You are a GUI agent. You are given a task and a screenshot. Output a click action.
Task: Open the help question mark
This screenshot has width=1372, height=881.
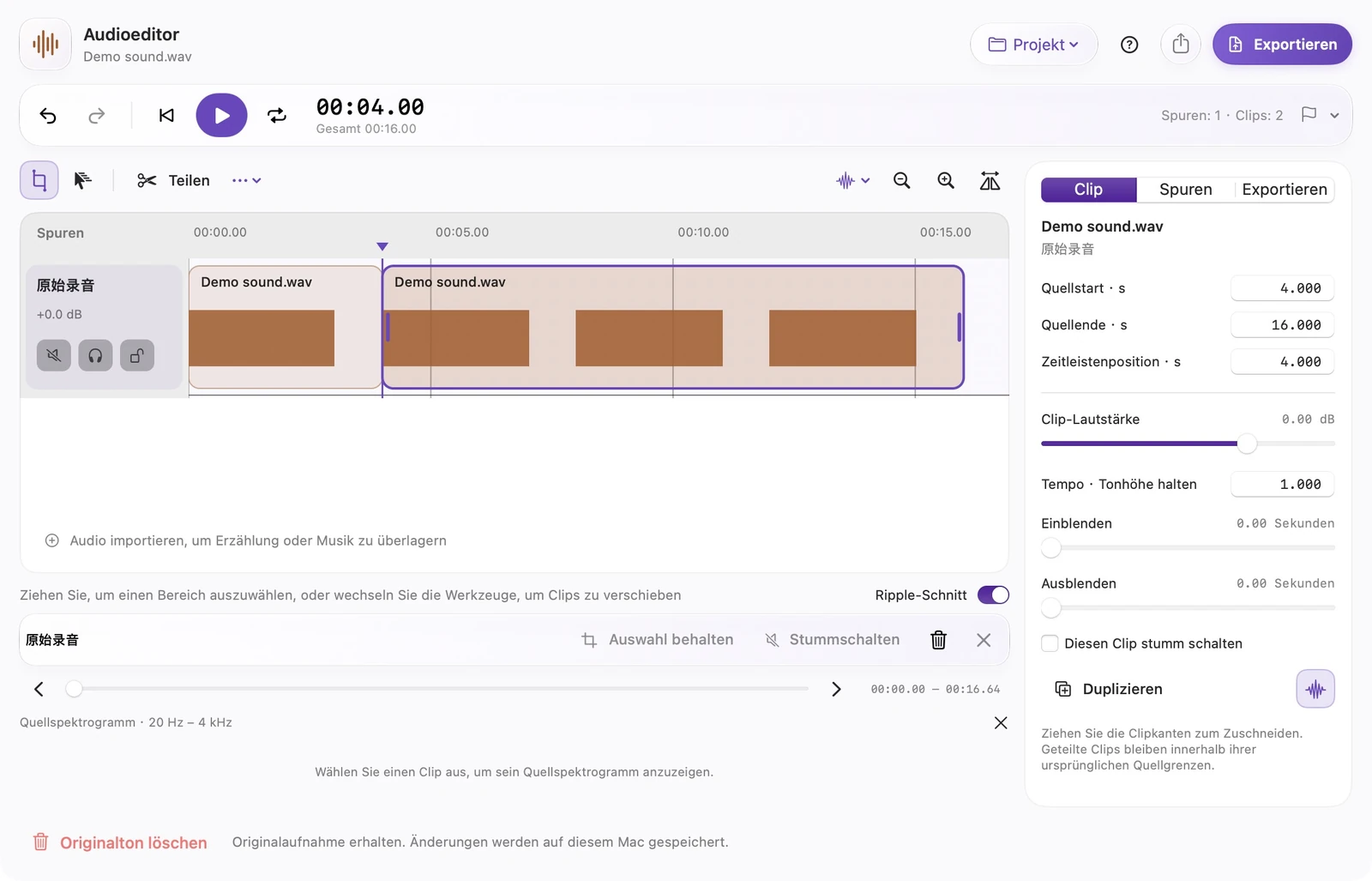coord(1129,45)
